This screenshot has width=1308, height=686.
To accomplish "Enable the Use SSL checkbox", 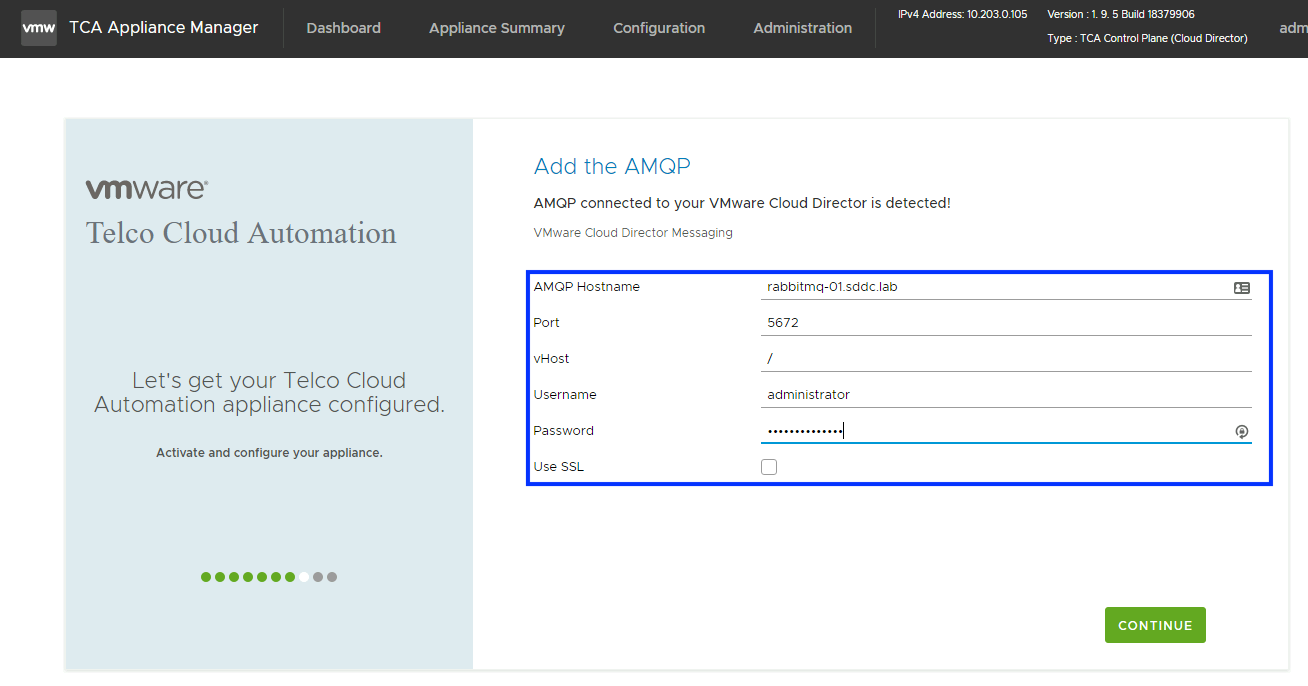I will [x=769, y=467].
